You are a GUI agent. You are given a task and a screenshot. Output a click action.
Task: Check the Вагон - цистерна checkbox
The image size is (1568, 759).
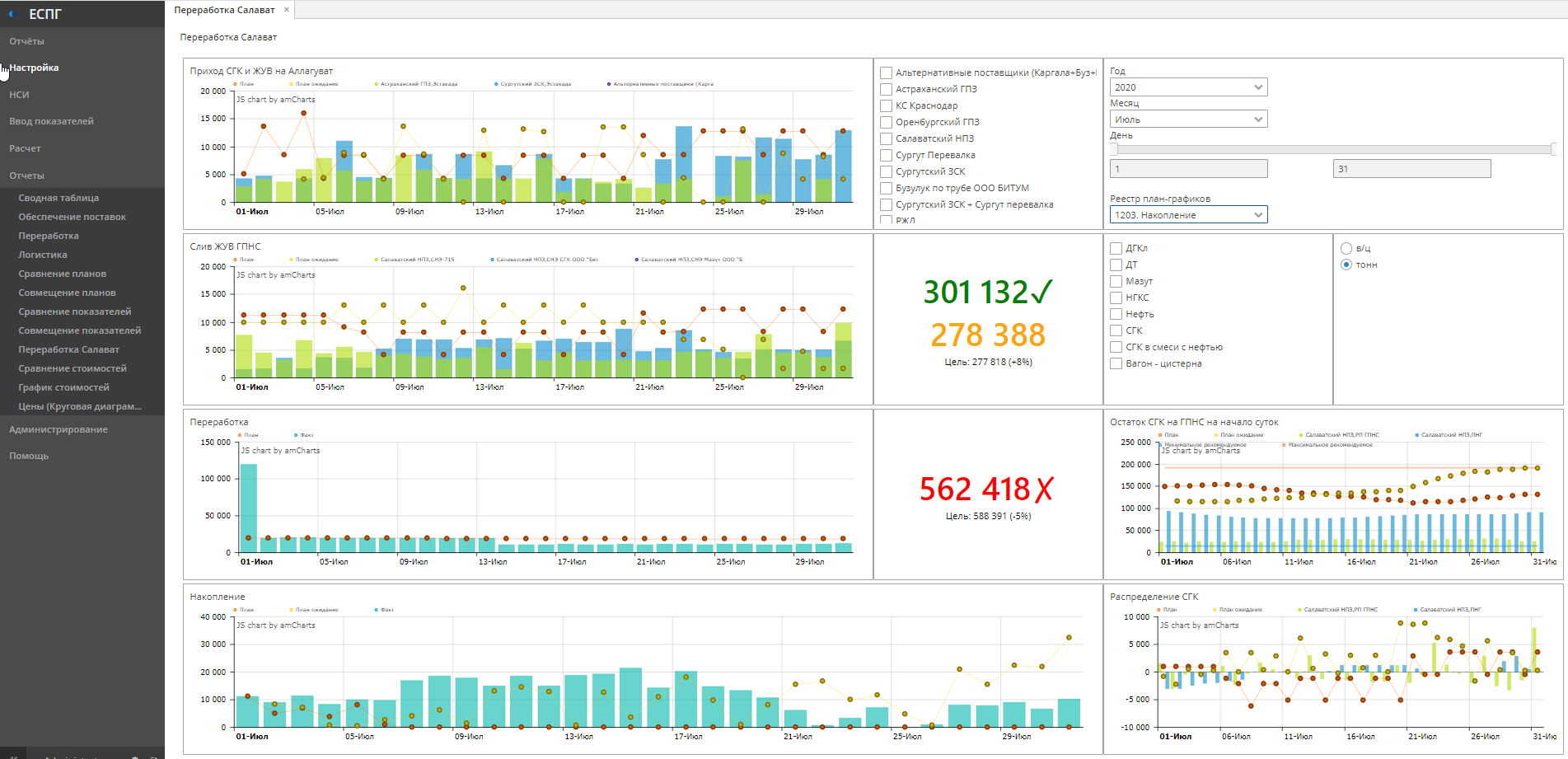1116,363
